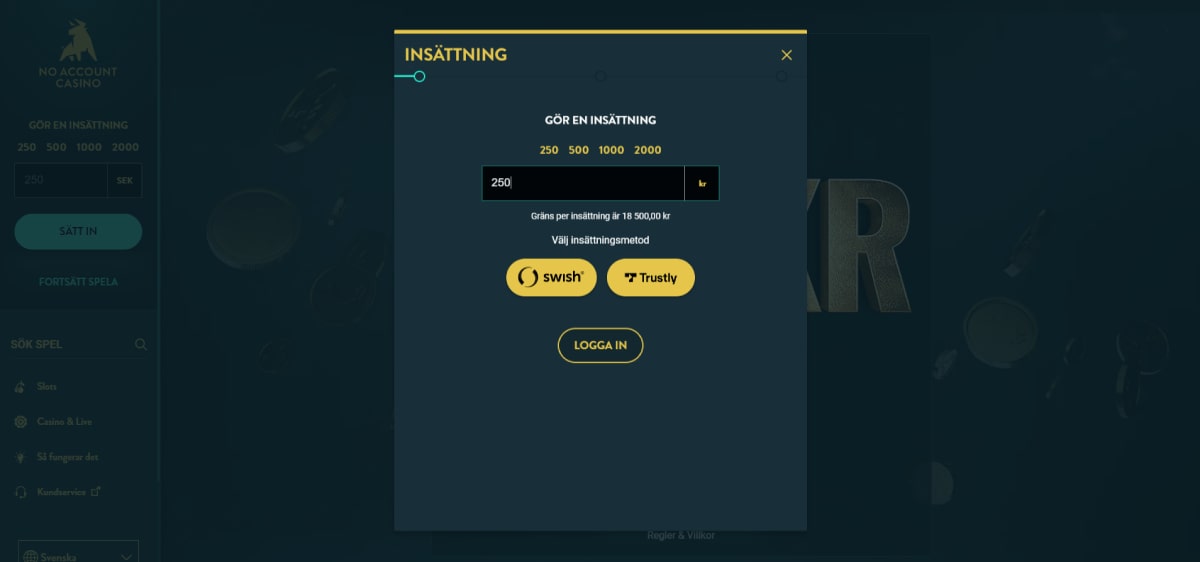This screenshot has width=1200, height=562.
Task: Click the Sätt in button
Action: tap(78, 231)
